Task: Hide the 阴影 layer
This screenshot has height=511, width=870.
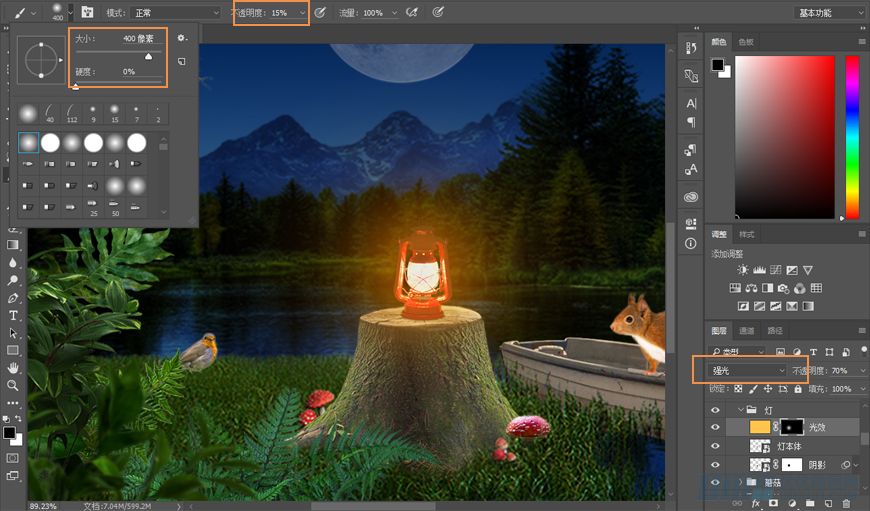Action: pyautogui.click(x=715, y=465)
